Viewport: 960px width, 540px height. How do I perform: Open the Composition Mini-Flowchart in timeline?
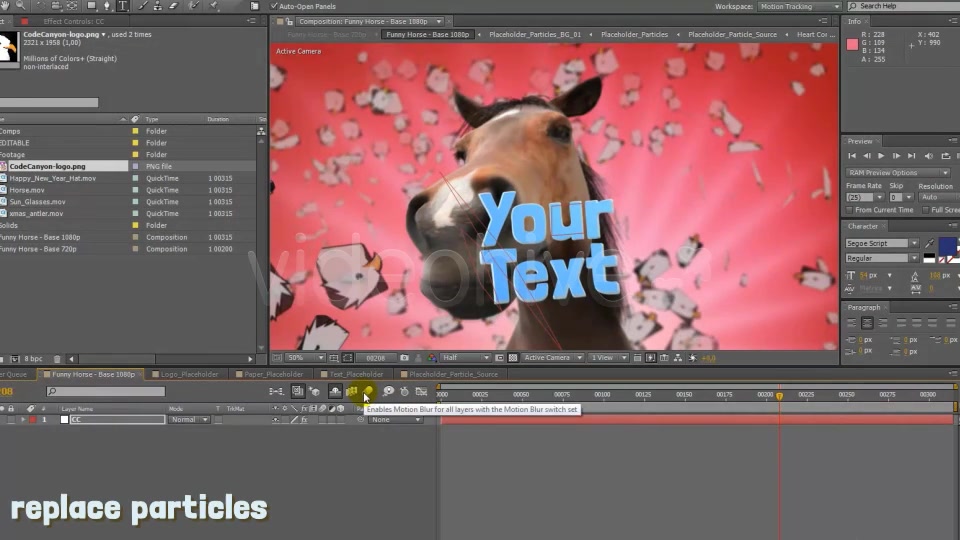tap(276, 391)
